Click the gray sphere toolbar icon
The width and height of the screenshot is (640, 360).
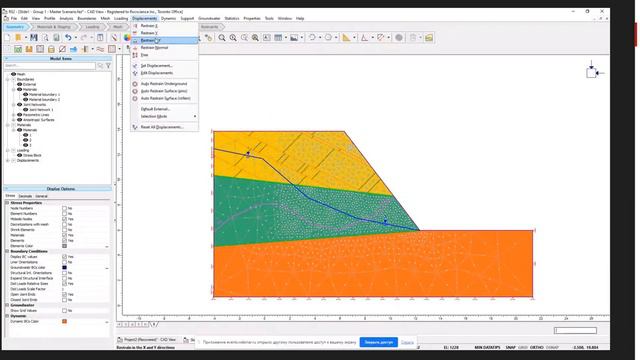click(x=399, y=38)
